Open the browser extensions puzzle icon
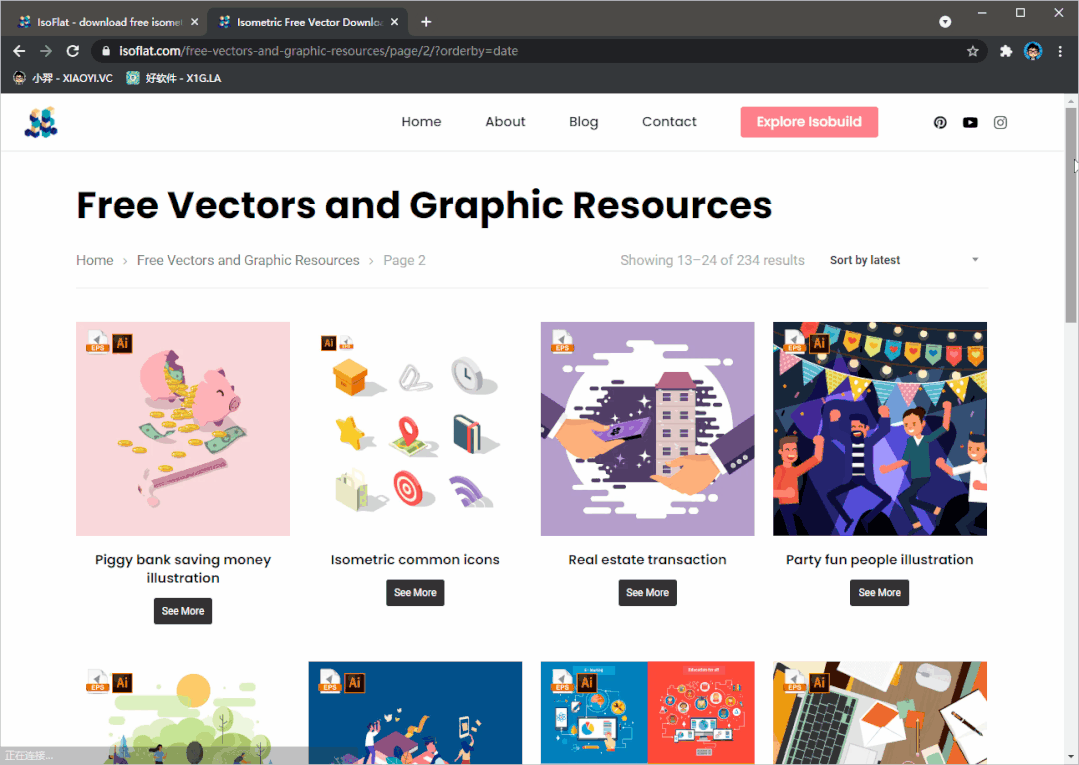Screen dimensions: 1079x765 tap(1006, 51)
